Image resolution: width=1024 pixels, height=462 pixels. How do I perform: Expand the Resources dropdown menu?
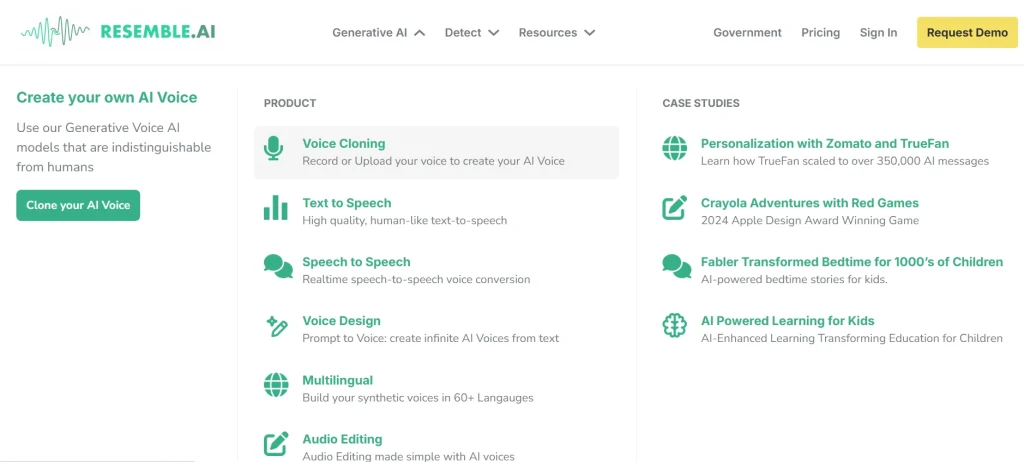coord(556,33)
